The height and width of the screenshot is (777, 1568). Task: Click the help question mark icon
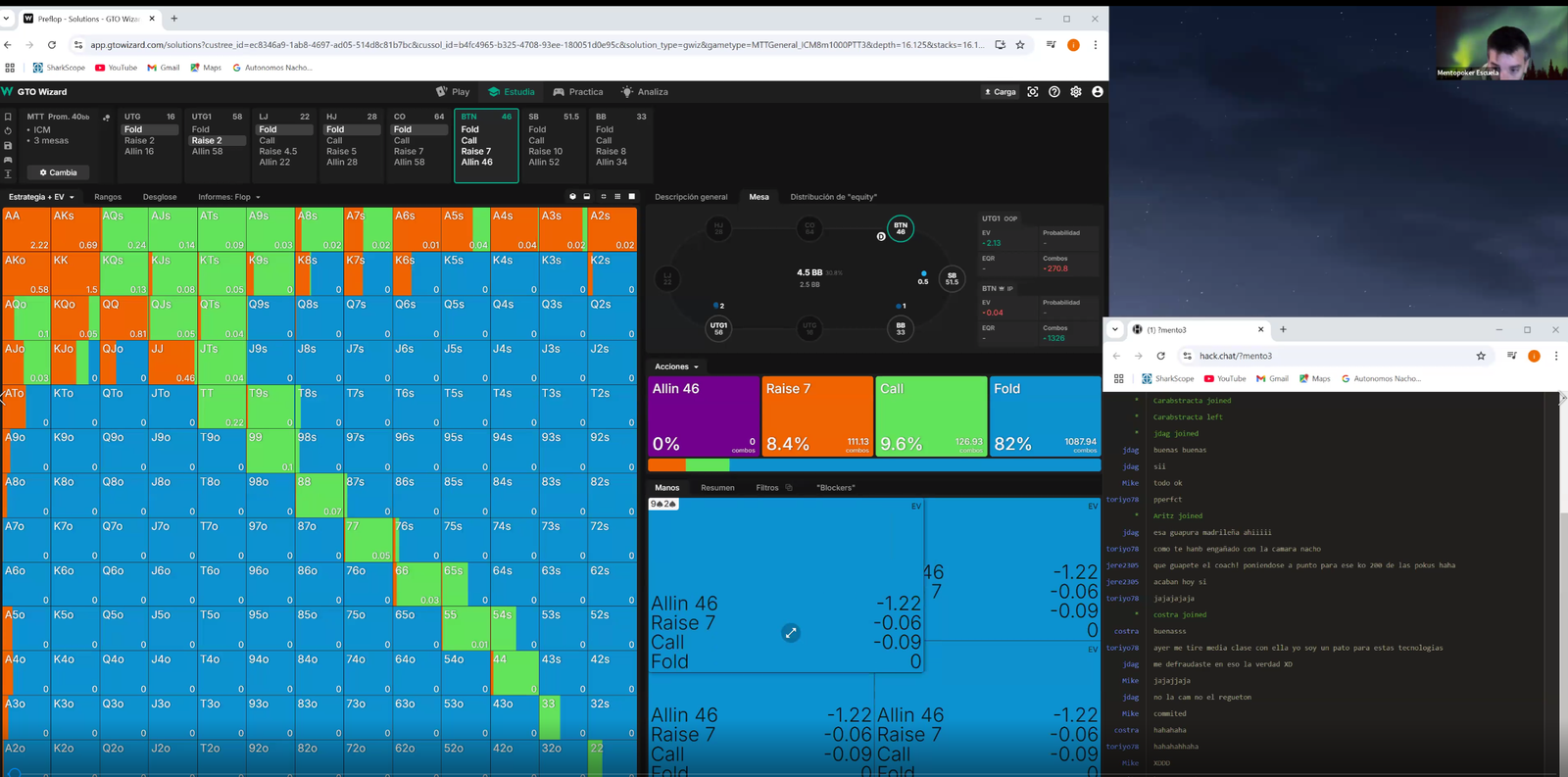click(x=1054, y=92)
